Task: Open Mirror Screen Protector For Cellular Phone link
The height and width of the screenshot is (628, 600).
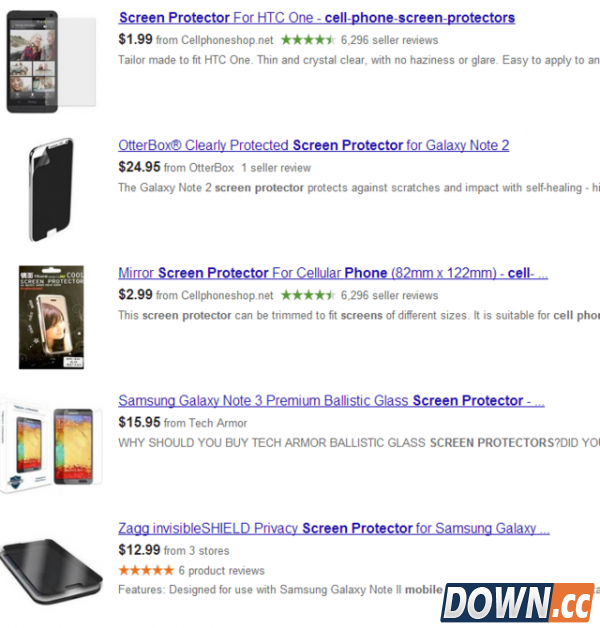Action: click(333, 273)
